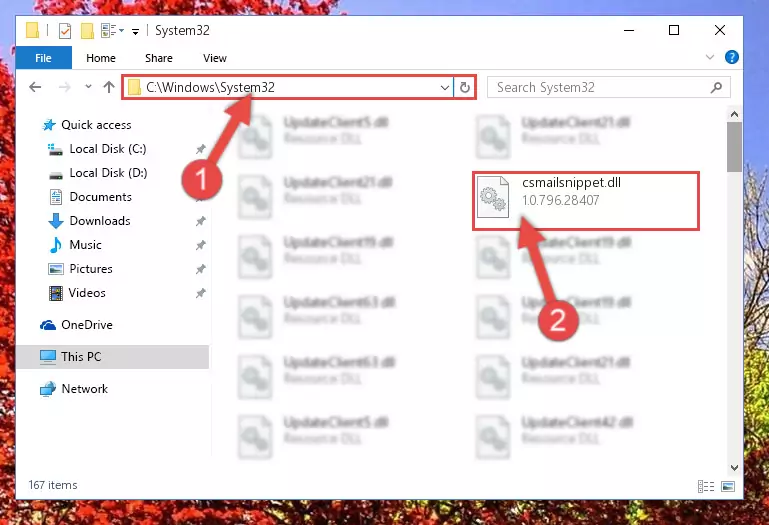
Task: Open the address bar history dropdown
Action: (x=444, y=88)
